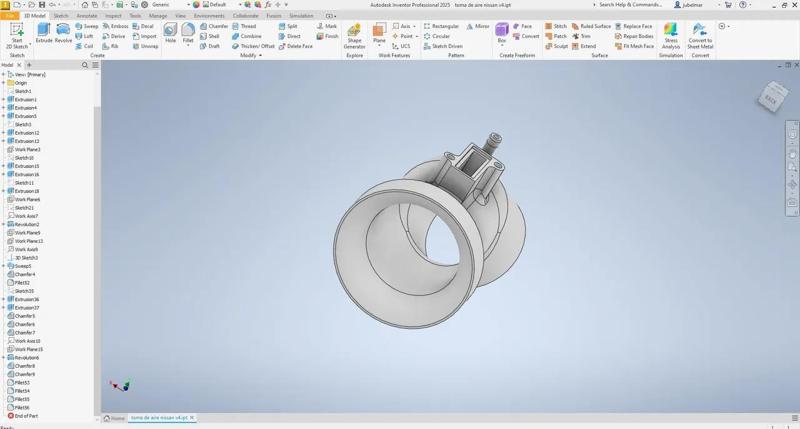Image resolution: width=800 pixels, height=429 pixels.
Task: Click Convert to Sheet Metal
Action: click(700, 36)
